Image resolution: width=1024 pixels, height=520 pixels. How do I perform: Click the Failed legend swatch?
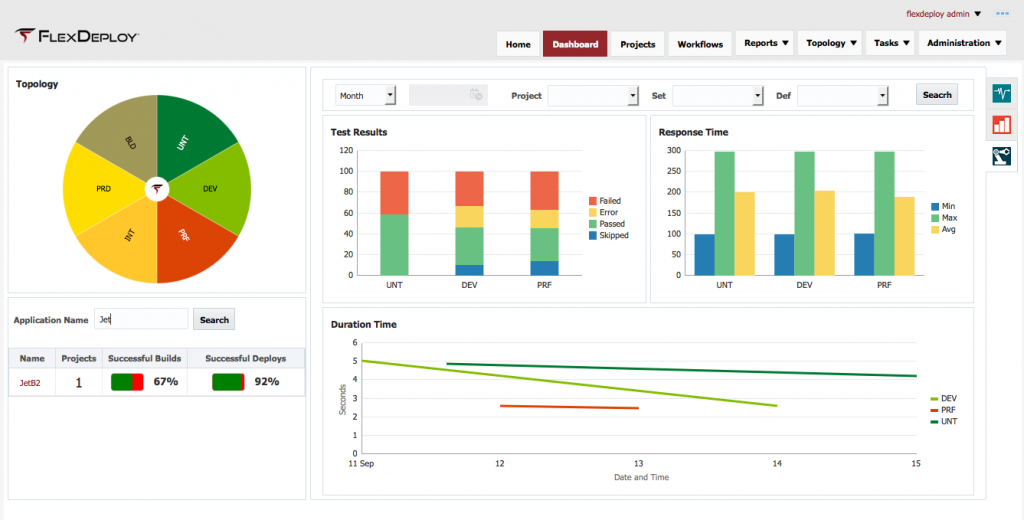592,201
